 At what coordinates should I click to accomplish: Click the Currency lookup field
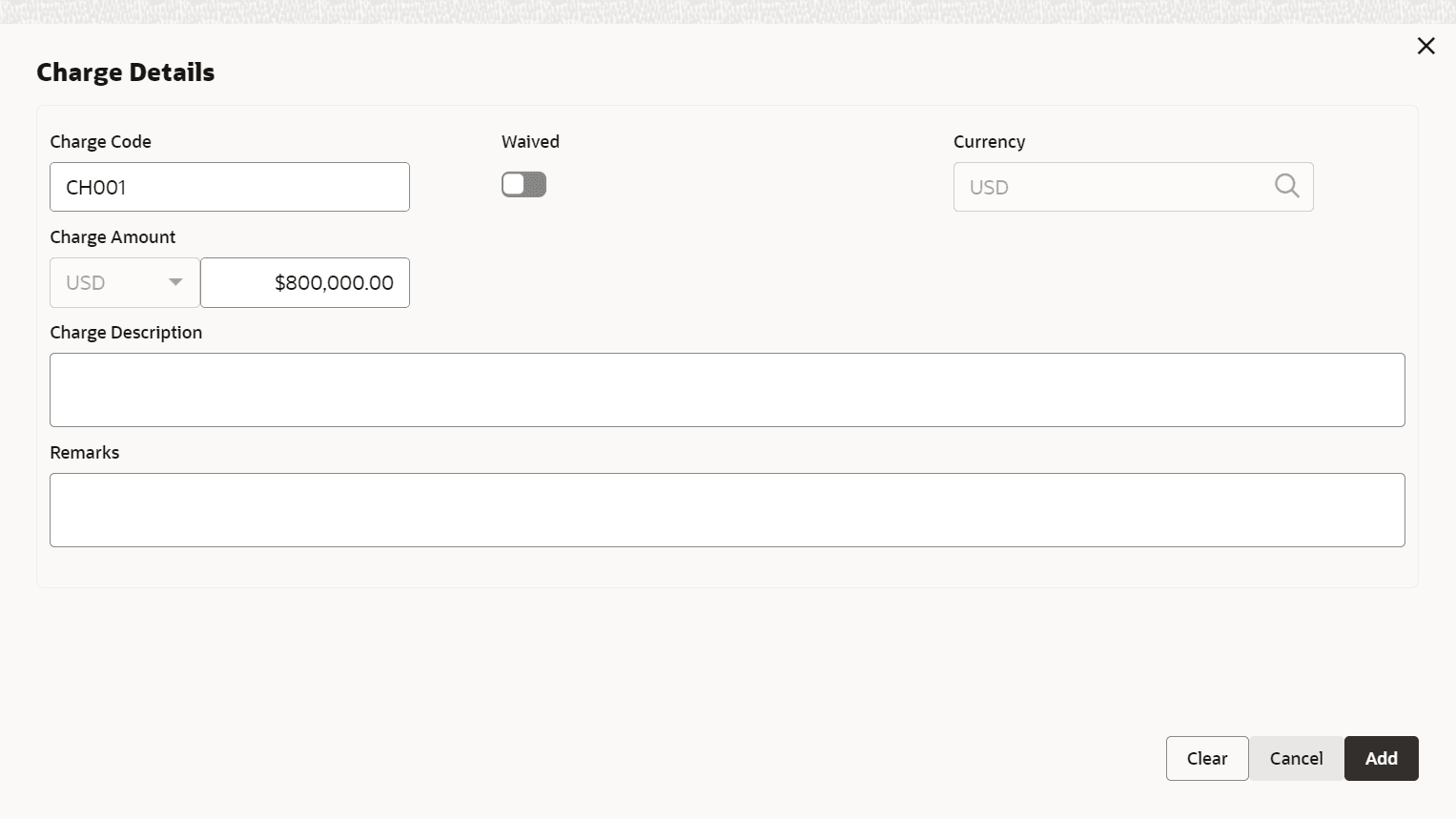1133,187
